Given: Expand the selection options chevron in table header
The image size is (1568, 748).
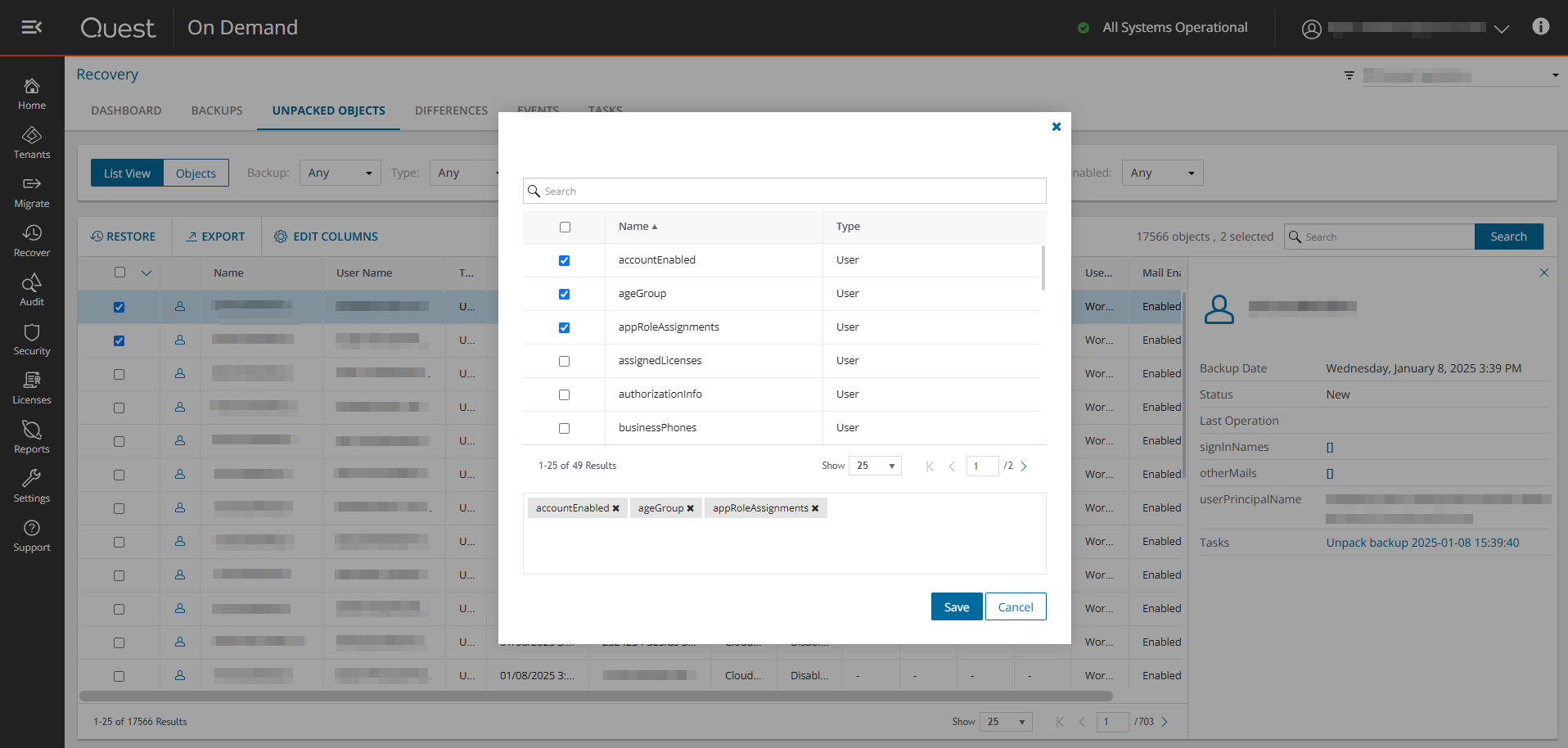Looking at the screenshot, I should [x=146, y=273].
